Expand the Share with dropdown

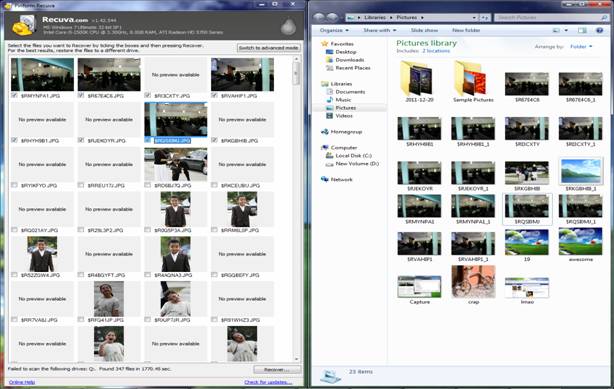(x=379, y=30)
